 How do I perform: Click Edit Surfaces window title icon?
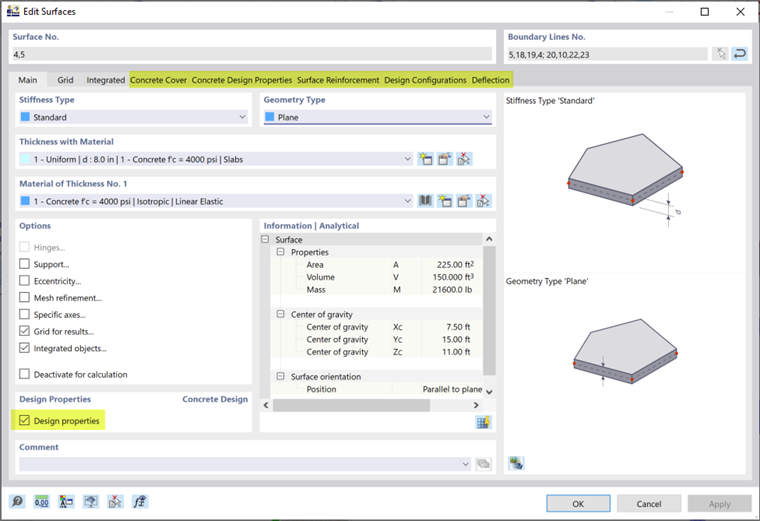[13, 11]
